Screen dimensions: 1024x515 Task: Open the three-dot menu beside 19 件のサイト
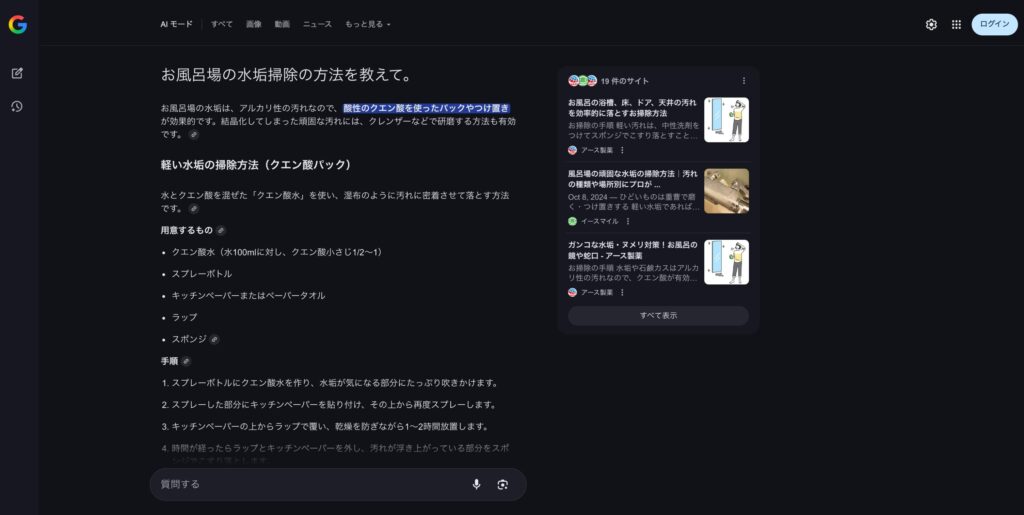[743, 81]
